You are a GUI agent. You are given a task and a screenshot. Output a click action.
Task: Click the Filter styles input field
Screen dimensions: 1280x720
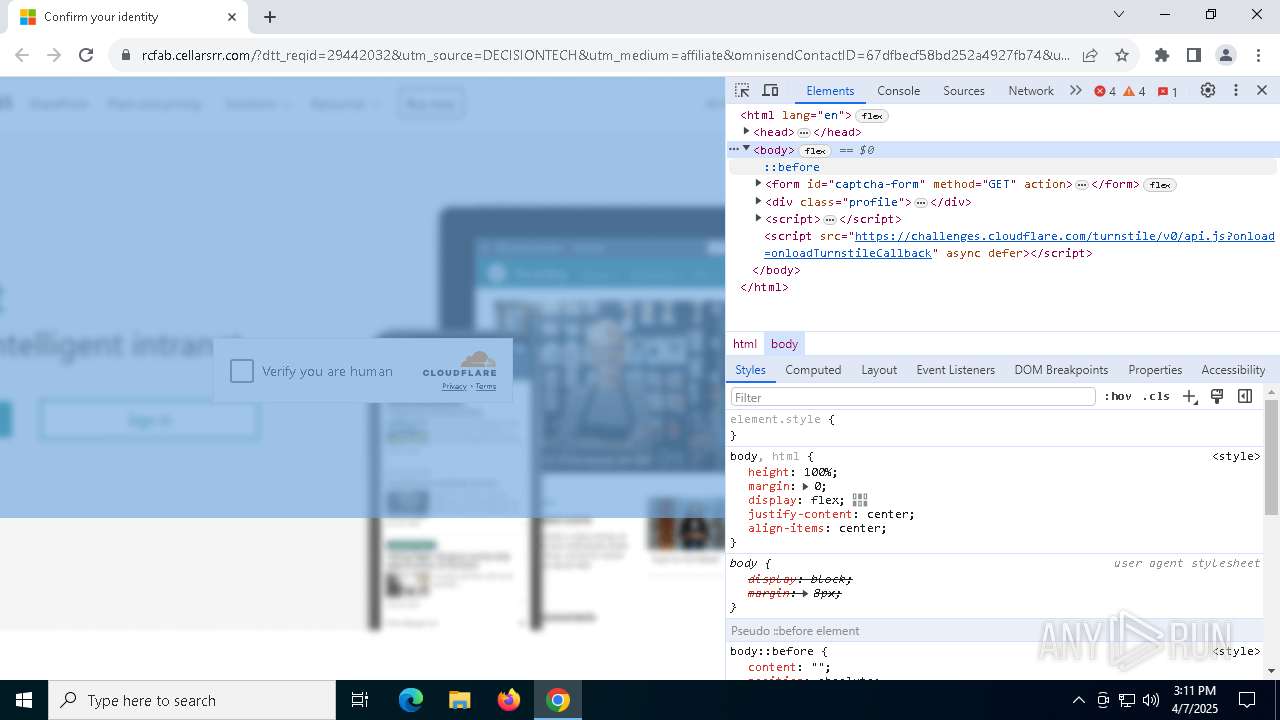(x=913, y=397)
